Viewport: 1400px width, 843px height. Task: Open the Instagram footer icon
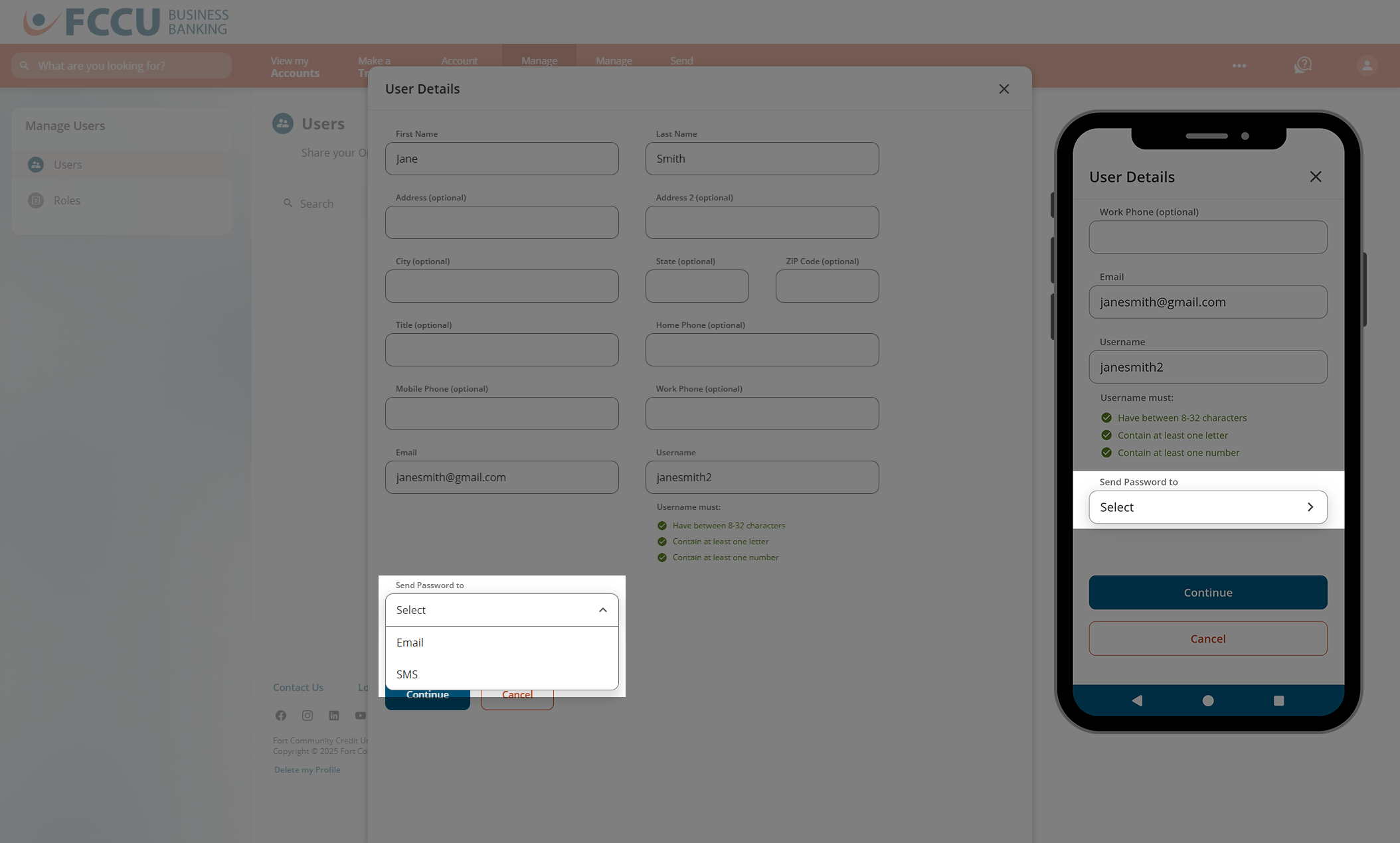click(x=307, y=716)
